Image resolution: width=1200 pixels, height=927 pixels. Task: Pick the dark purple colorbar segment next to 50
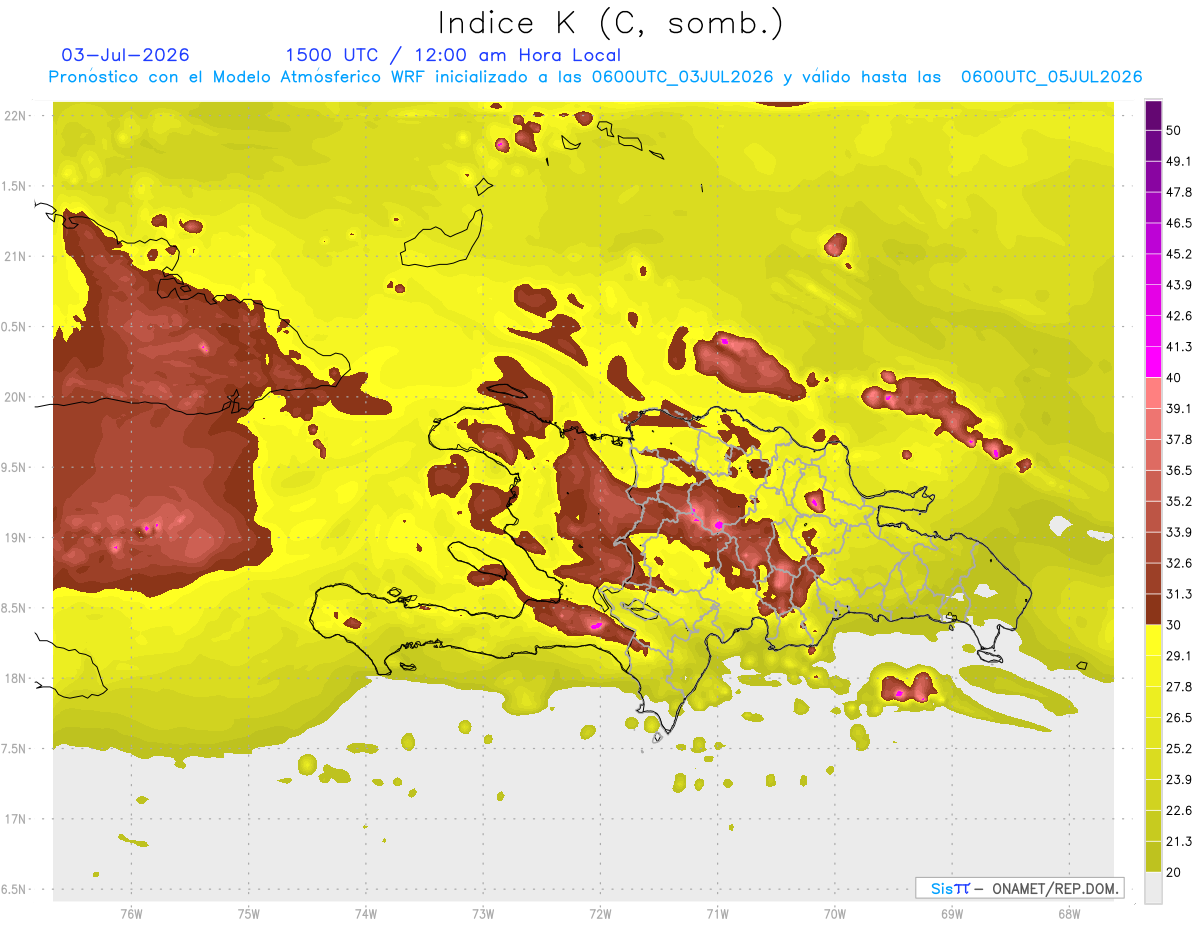coord(1153,116)
